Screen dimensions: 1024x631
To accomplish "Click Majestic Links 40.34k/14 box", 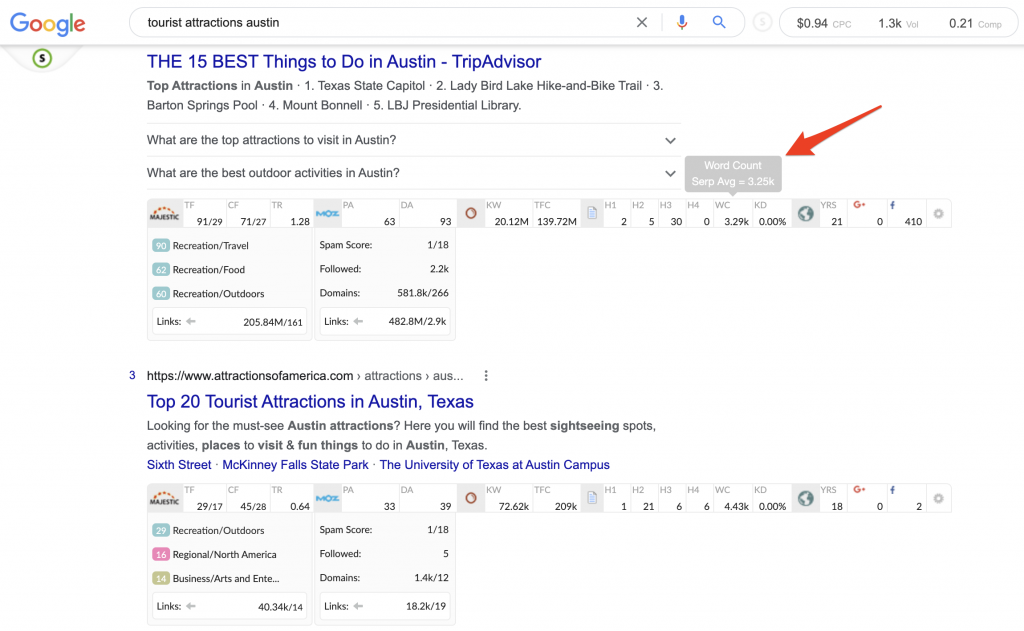I will [x=229, y=606].
